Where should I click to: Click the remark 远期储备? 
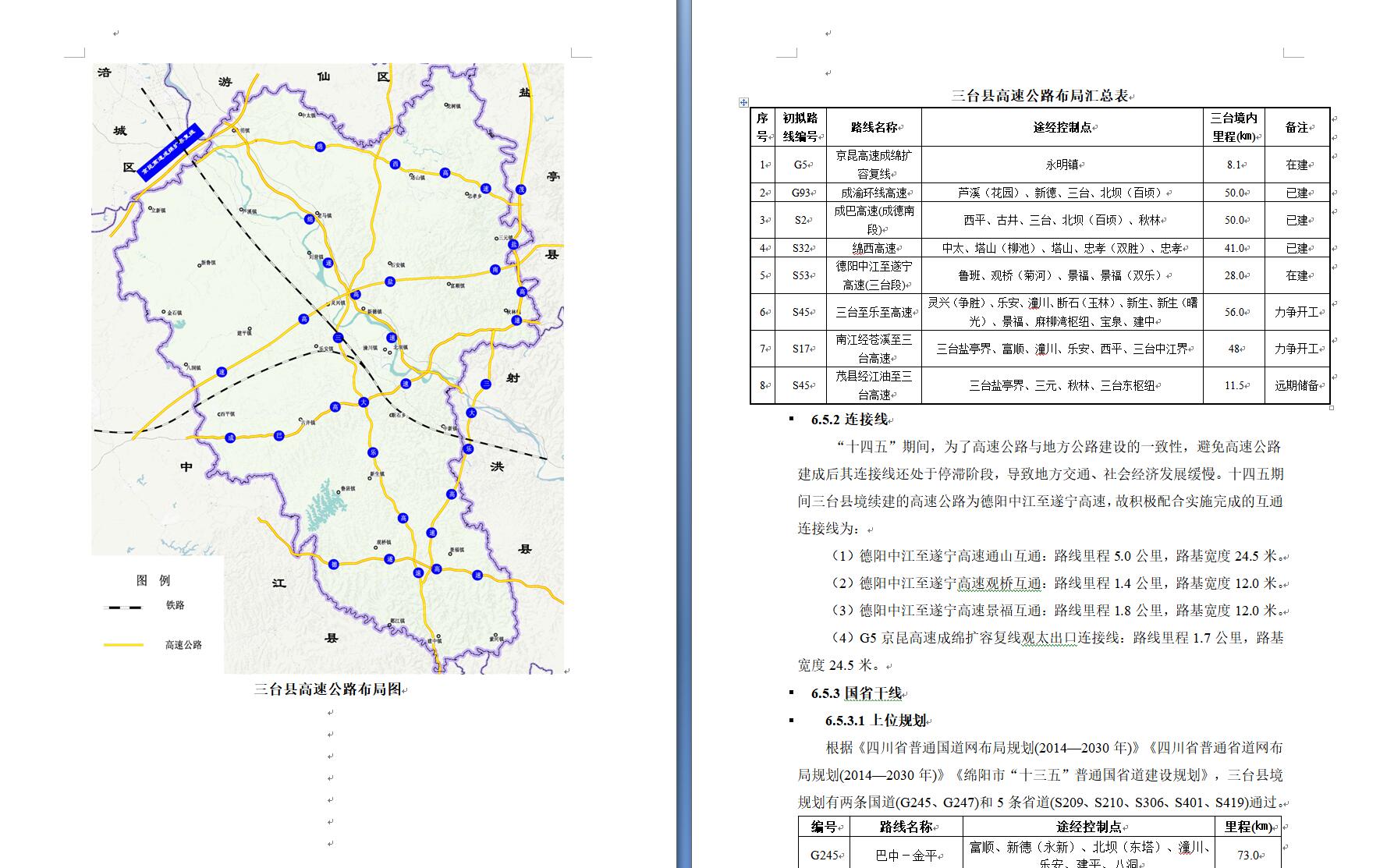click(x=1297, y=385)
